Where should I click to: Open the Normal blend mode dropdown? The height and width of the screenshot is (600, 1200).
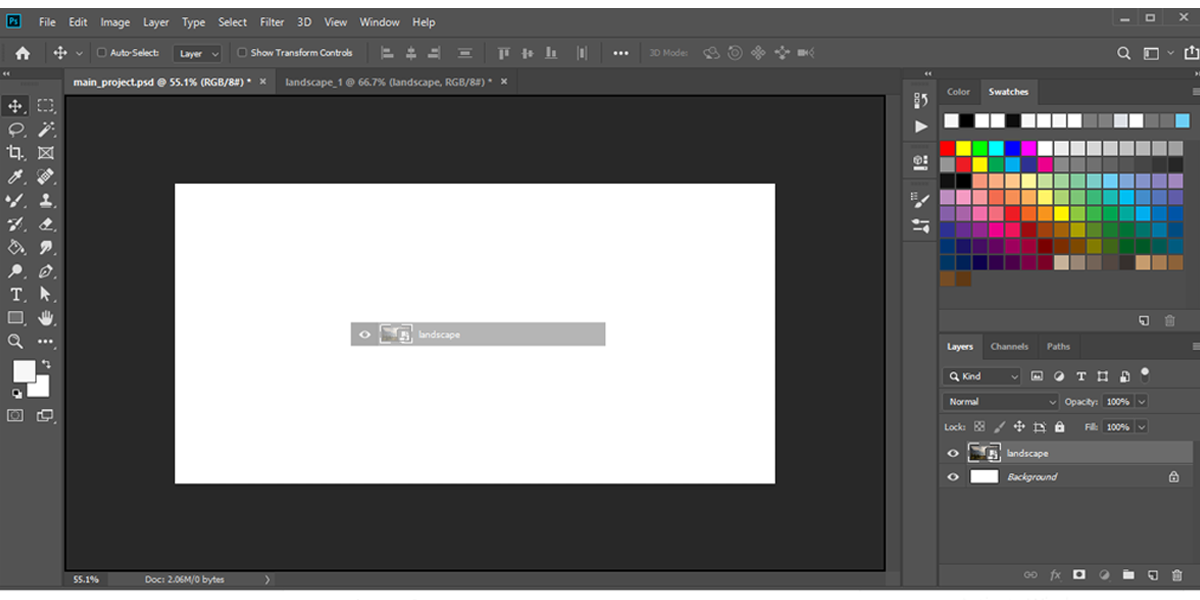[999, 401]
